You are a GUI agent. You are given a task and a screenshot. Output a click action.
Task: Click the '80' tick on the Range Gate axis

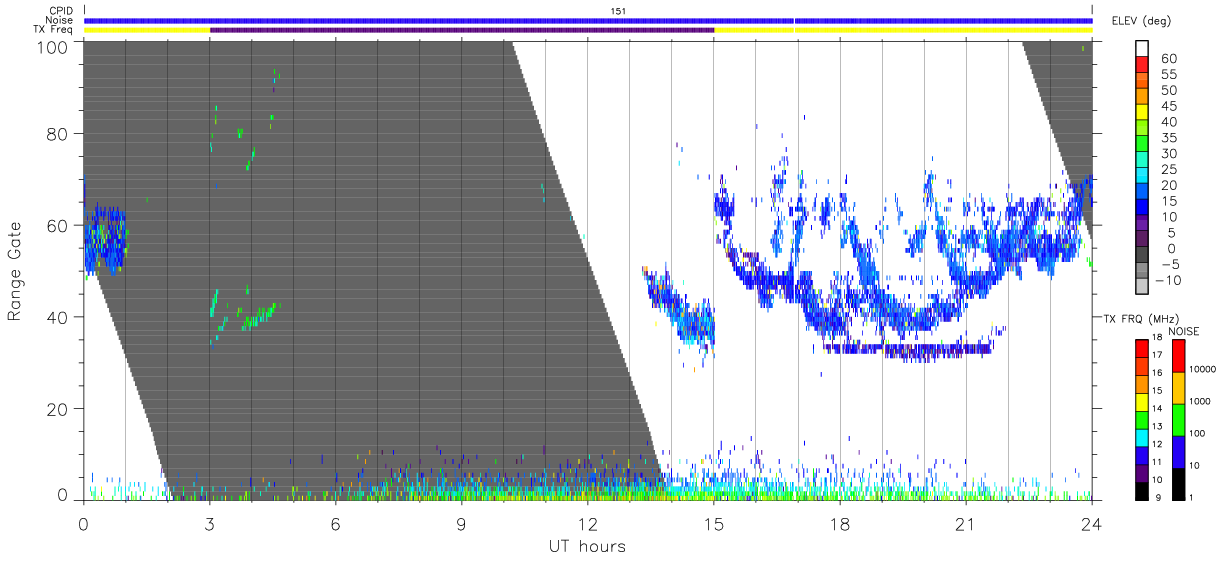(56, 134)
